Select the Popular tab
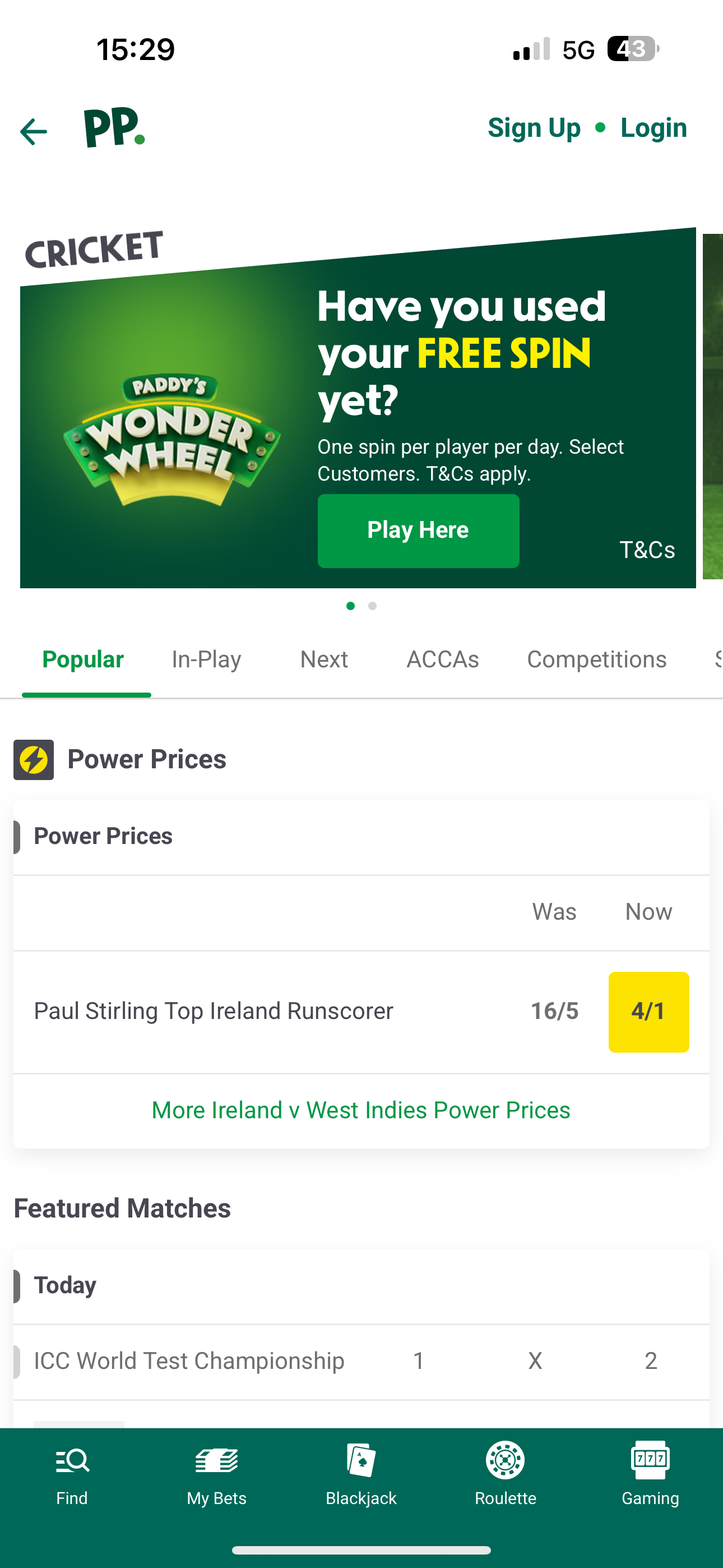 (83, 659)
